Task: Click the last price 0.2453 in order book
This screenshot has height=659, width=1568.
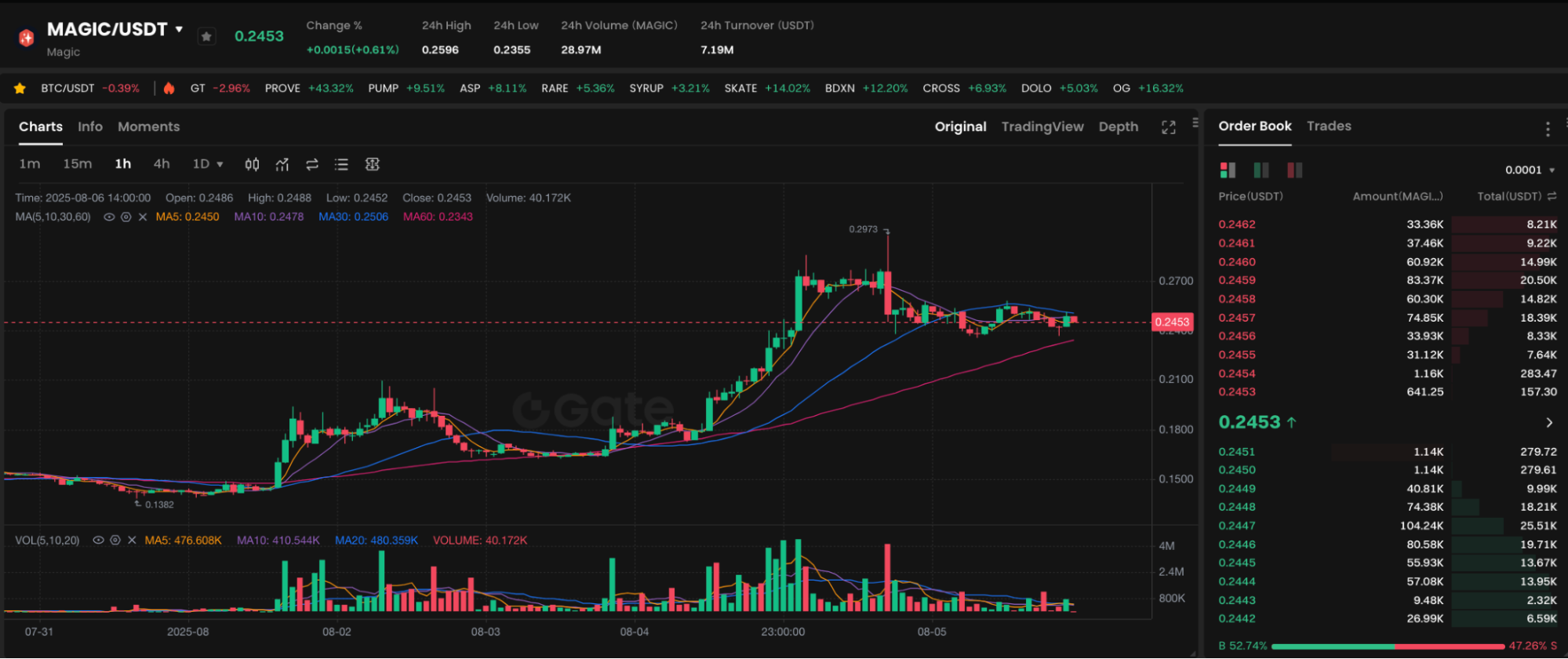Action: pyautogui.click(x=1249, y=422)
